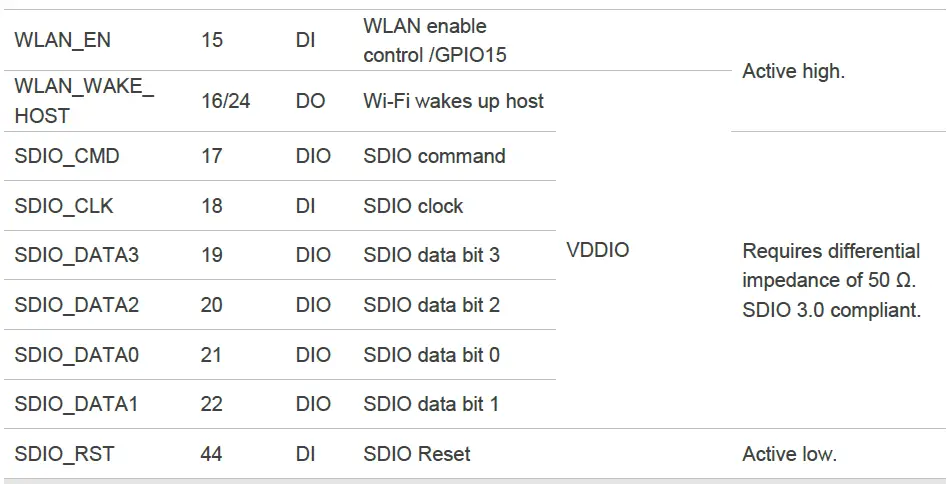The image size is (947, 484).
Task: Click the WLAN_EN pin name cell
Action: pos(63,41)
